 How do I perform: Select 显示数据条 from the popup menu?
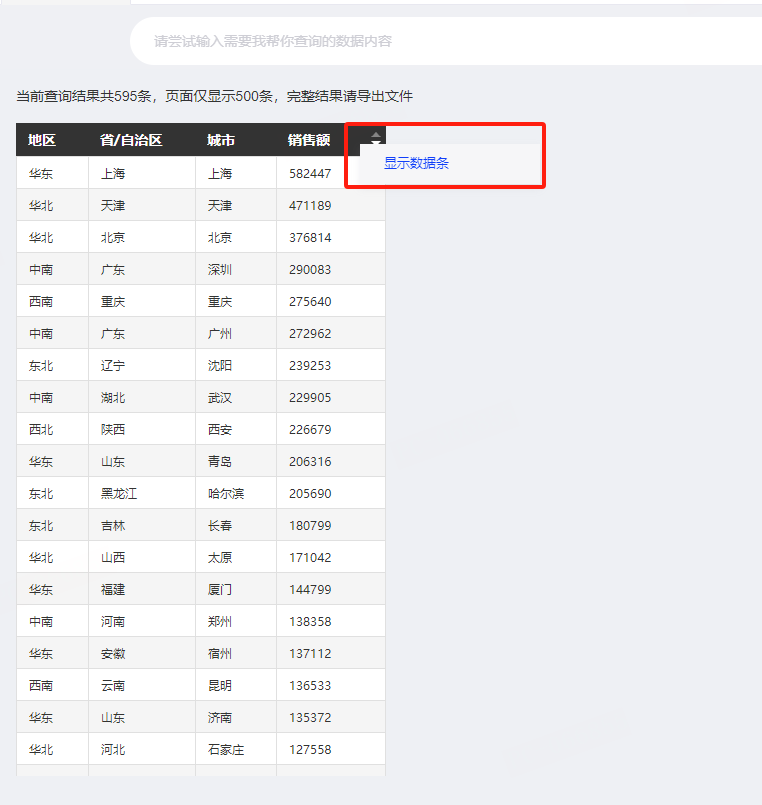click(x=416, y=163)
